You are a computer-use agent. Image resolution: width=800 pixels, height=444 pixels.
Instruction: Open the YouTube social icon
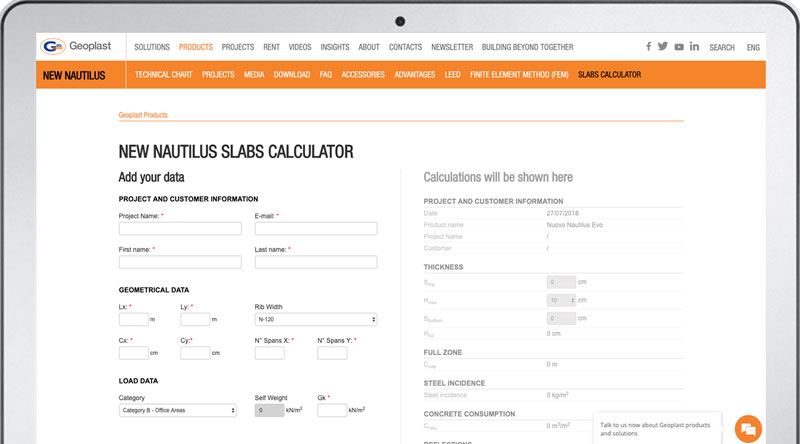[679, 47]
